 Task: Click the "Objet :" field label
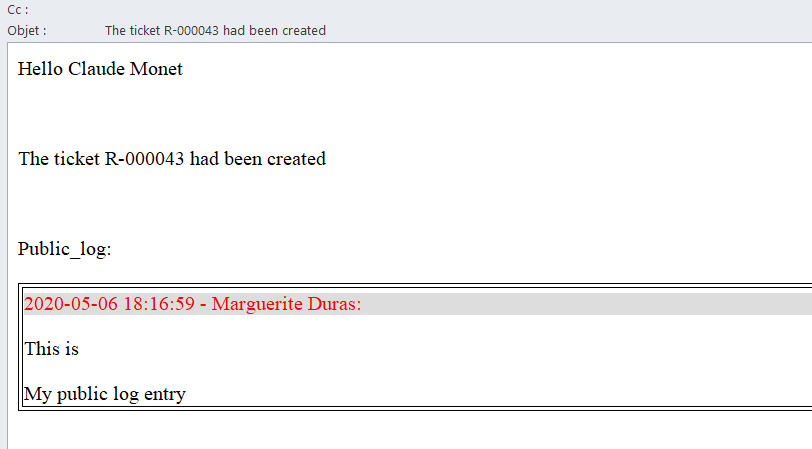tap(26, 30)
